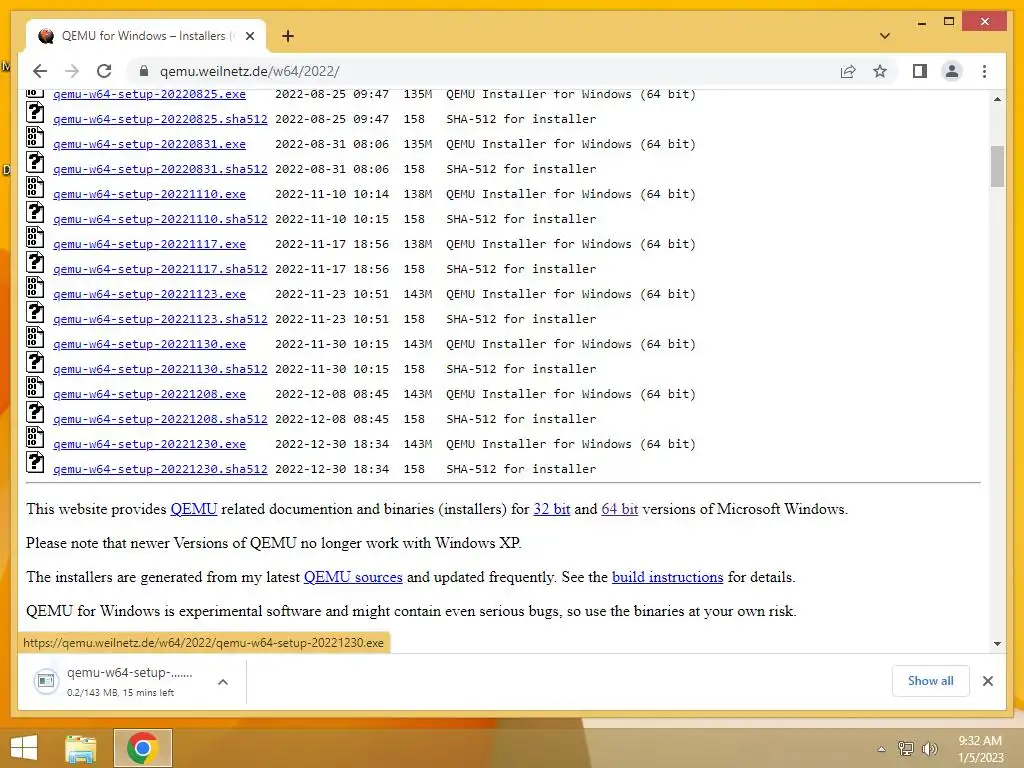Open the 32 bit installers link
Viewport: 1024px width, 768px height.
tap(552, 509)
